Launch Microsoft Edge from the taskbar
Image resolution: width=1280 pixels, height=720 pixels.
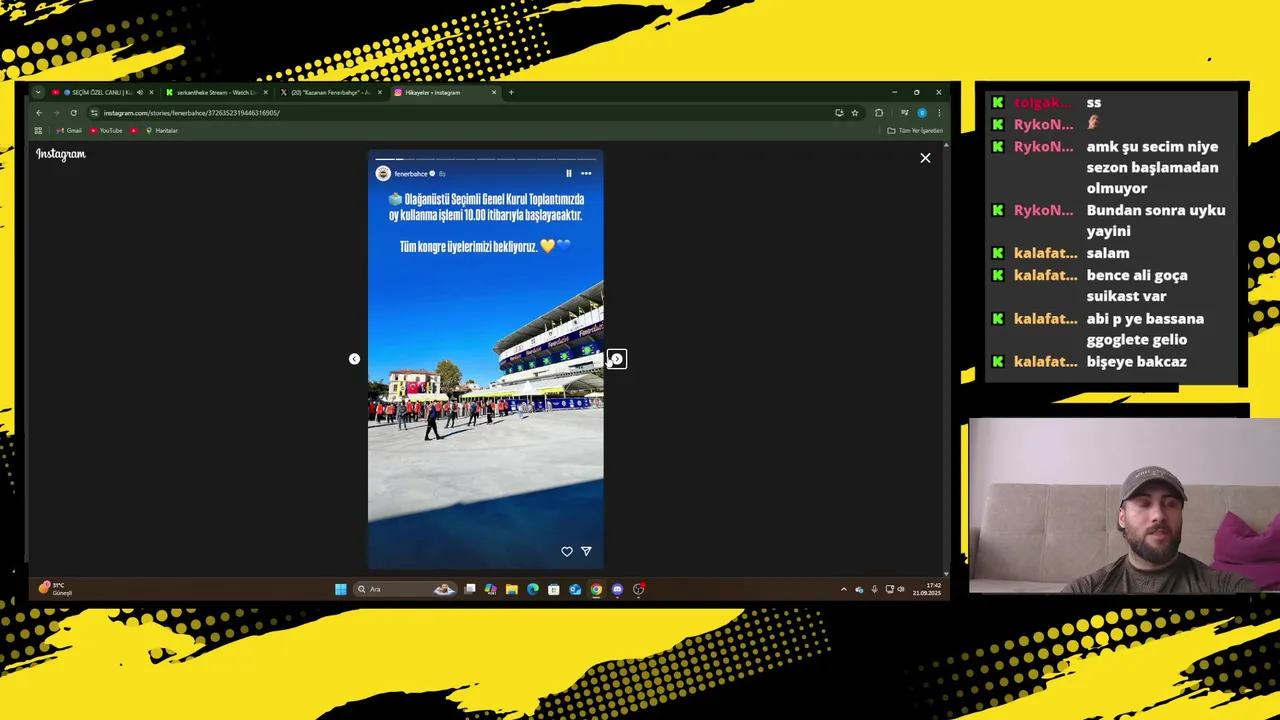pyautogui.click(x=532, y=589)
